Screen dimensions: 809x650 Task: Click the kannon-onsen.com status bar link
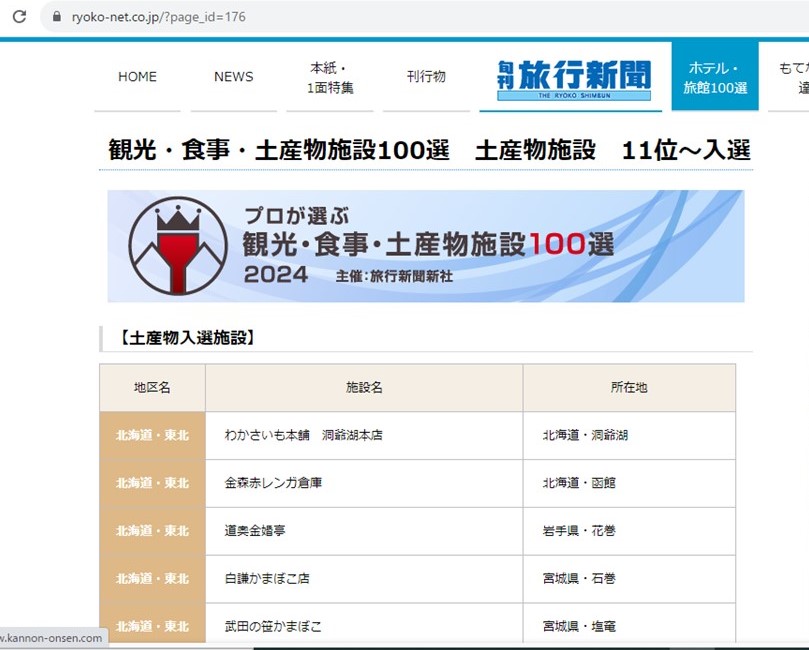[x=52, y=638]
